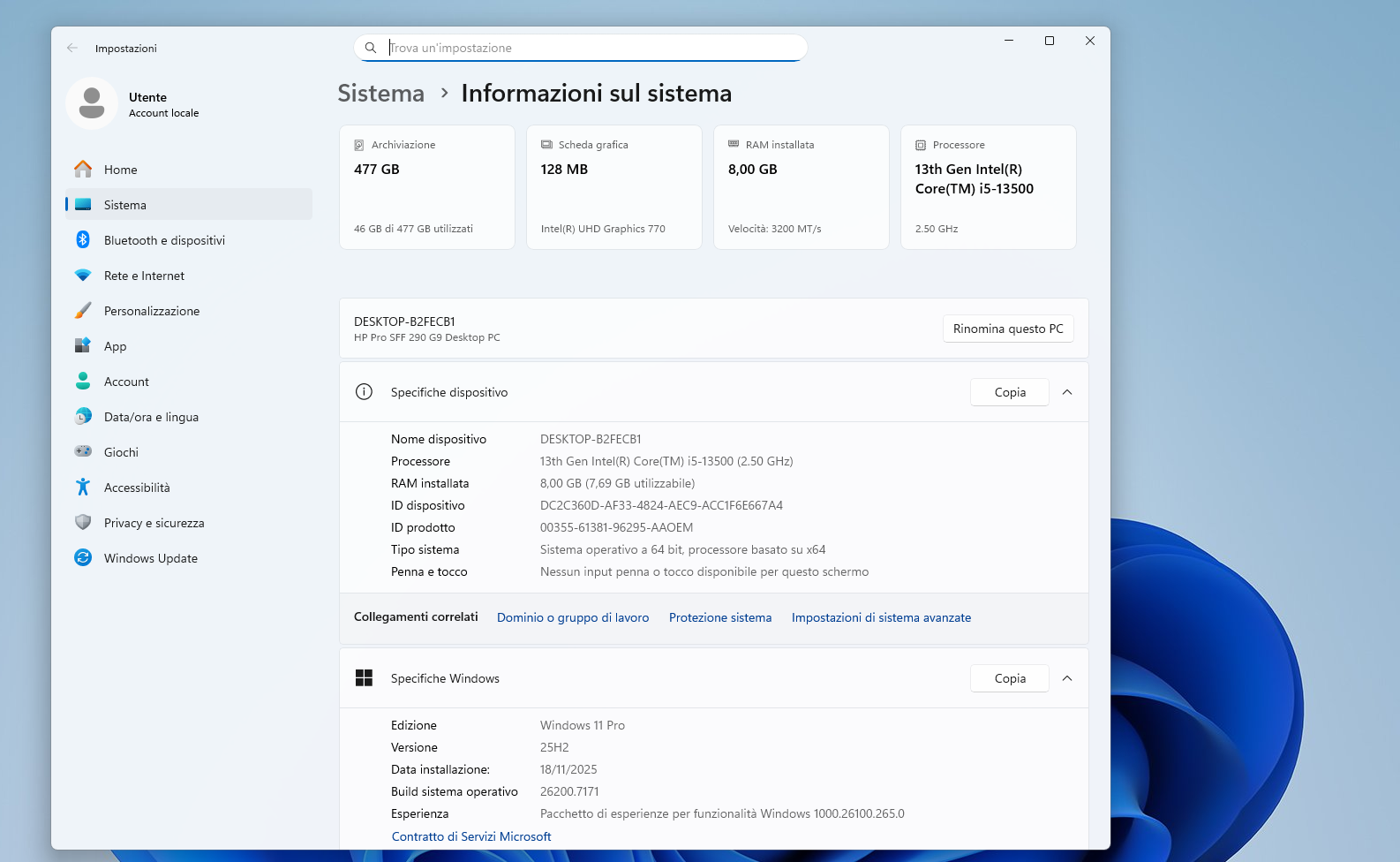Open Account settings category
This screenshot has width=1400, height=862.
point(189,381)
